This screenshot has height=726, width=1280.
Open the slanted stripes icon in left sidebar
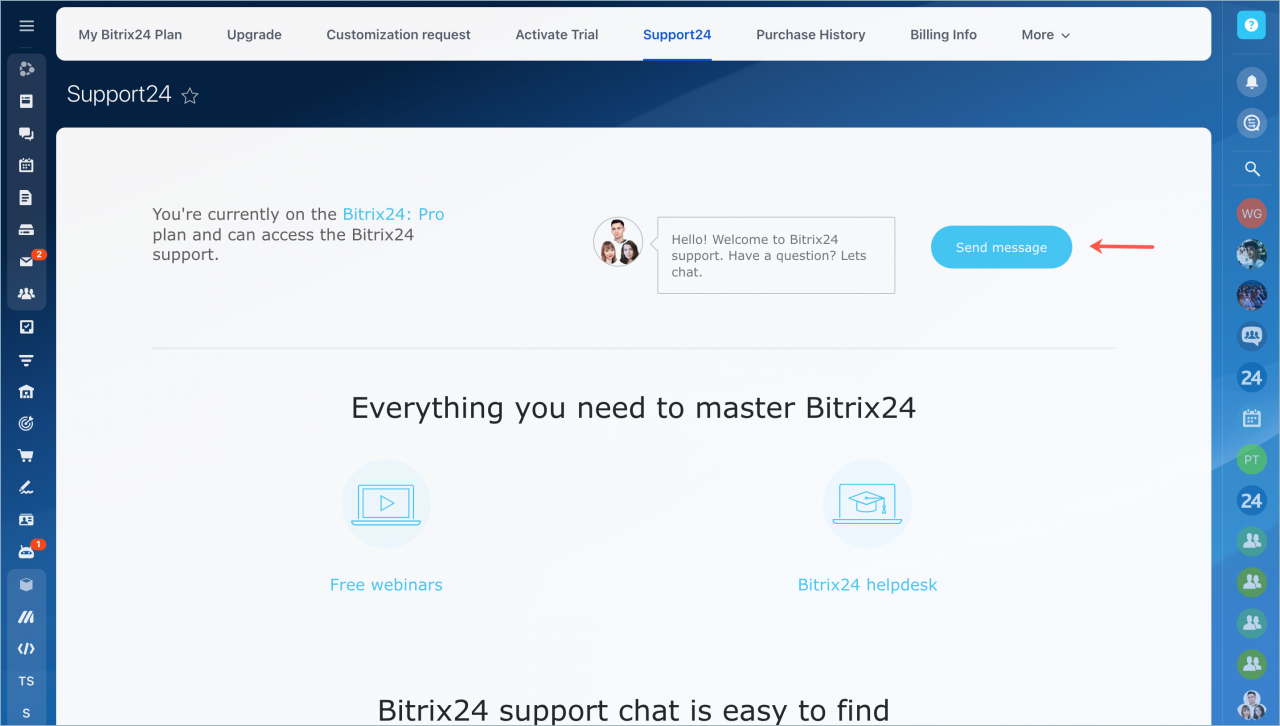click(27, 617)
